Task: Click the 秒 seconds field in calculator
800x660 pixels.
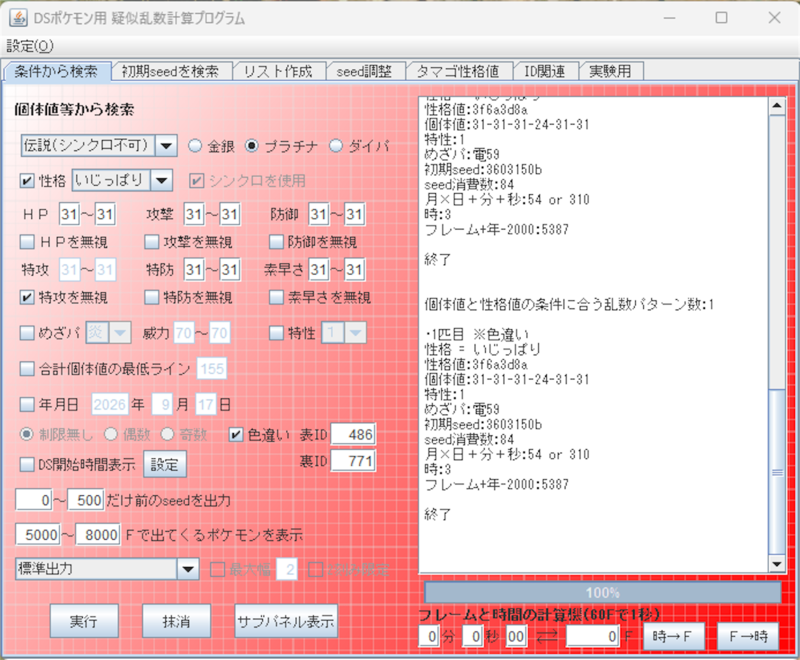Action: [x=473, y=637]
